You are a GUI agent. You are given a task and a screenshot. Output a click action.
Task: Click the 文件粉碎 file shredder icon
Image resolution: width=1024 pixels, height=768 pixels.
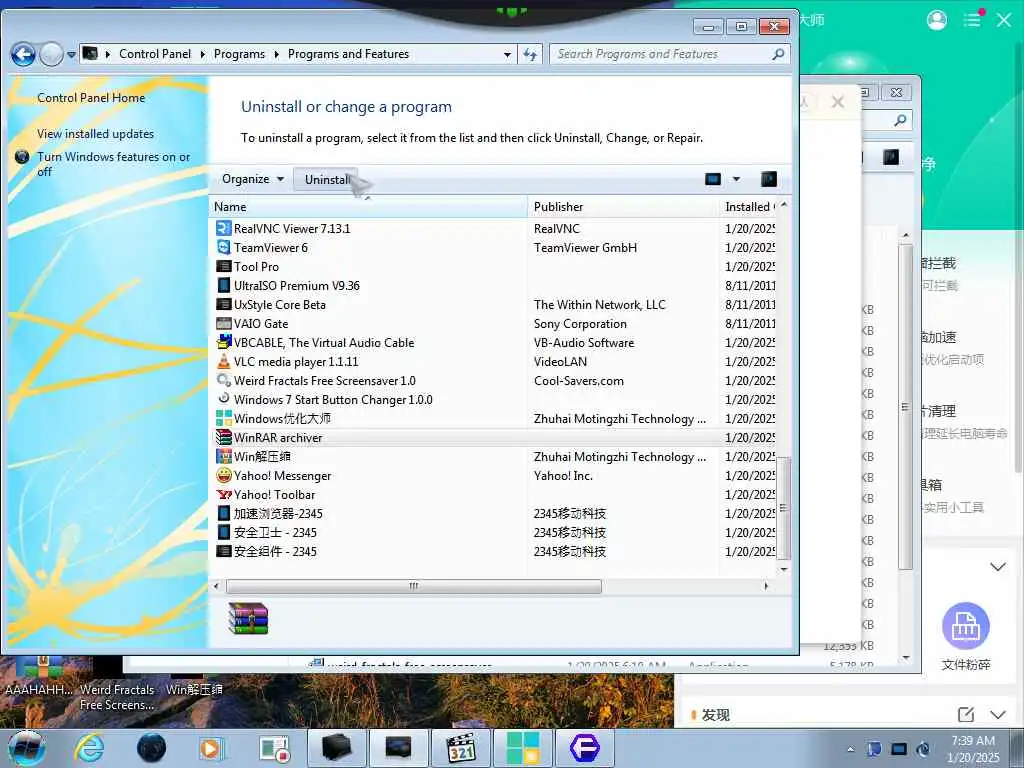[x=966, y=626]
